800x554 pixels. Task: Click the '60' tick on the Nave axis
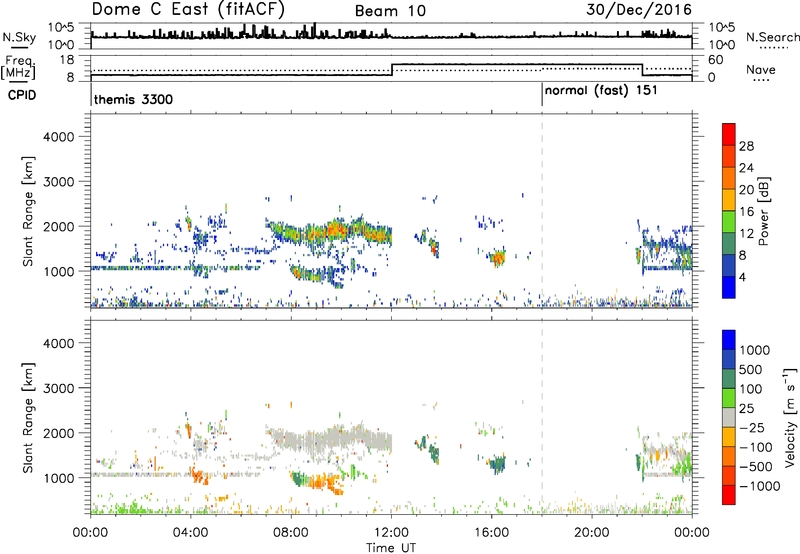pyautogui.click(x=715, y=60)
